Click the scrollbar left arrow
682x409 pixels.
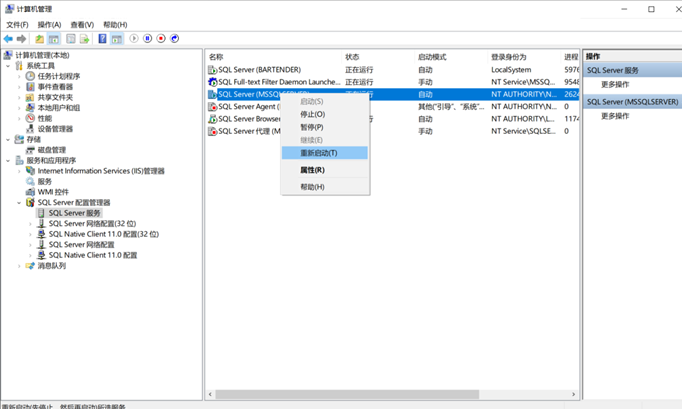(211, 394)
